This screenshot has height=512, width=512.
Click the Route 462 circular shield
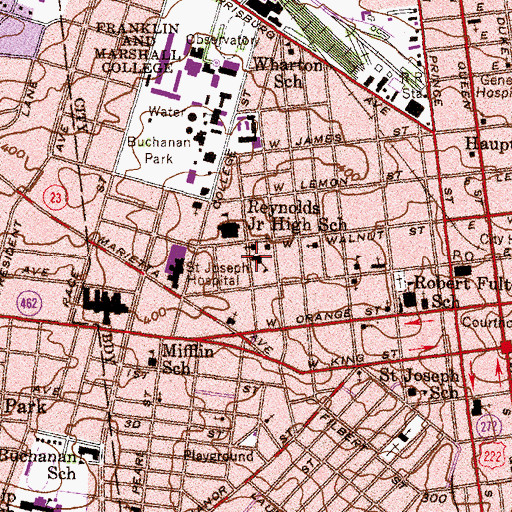point(29,304)
